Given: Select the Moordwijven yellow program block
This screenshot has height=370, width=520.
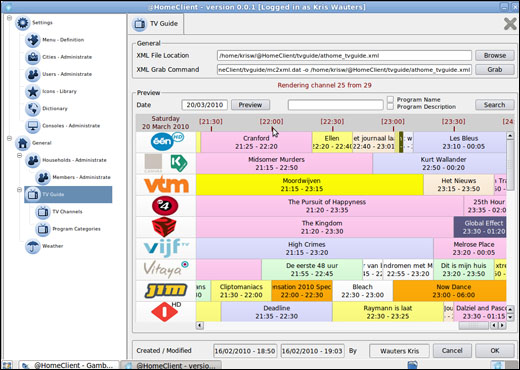Looking at the screenshot, I should point(310,185).
